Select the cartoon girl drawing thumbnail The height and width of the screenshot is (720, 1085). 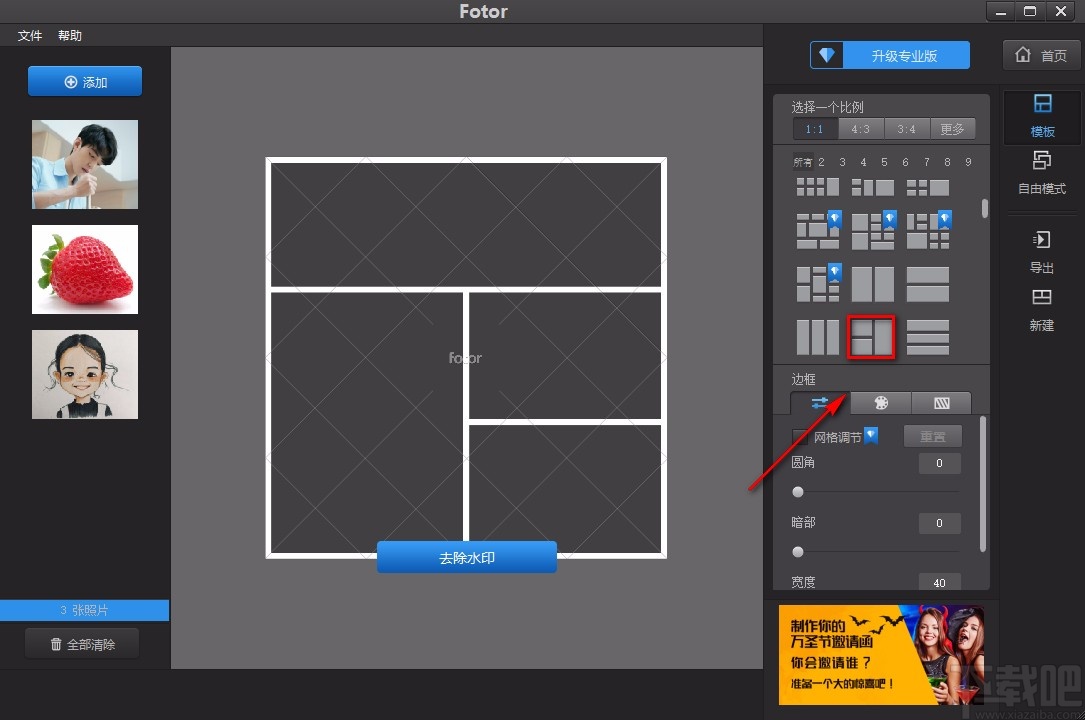(x=85, y=374)
